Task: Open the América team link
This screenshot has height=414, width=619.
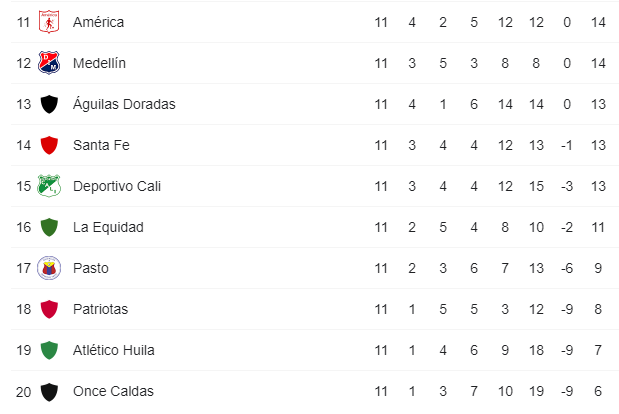Action: [98, 22]
